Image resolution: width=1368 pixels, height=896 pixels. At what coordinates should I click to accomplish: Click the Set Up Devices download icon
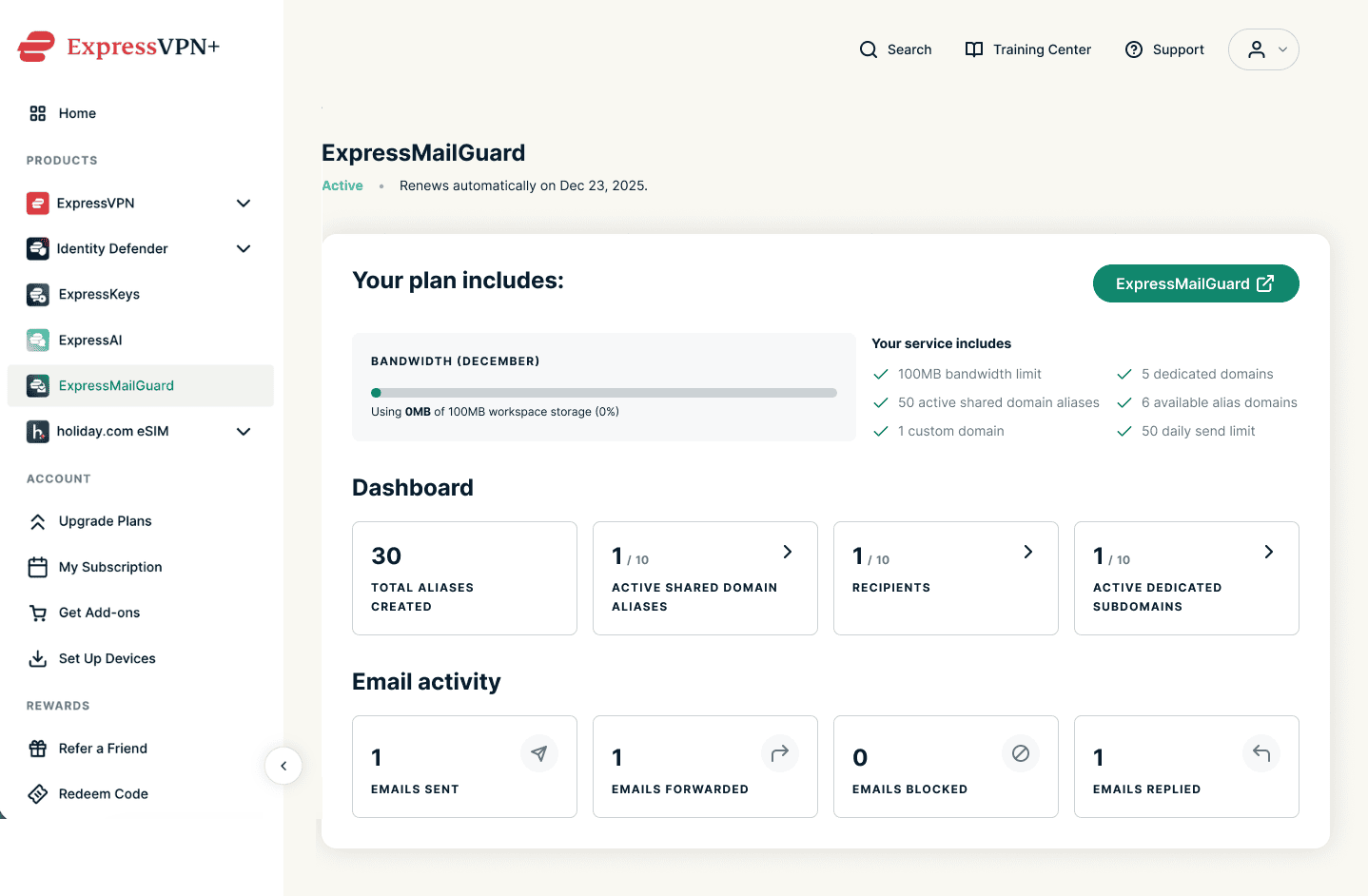pyautogui.click(x=38, y=658)
